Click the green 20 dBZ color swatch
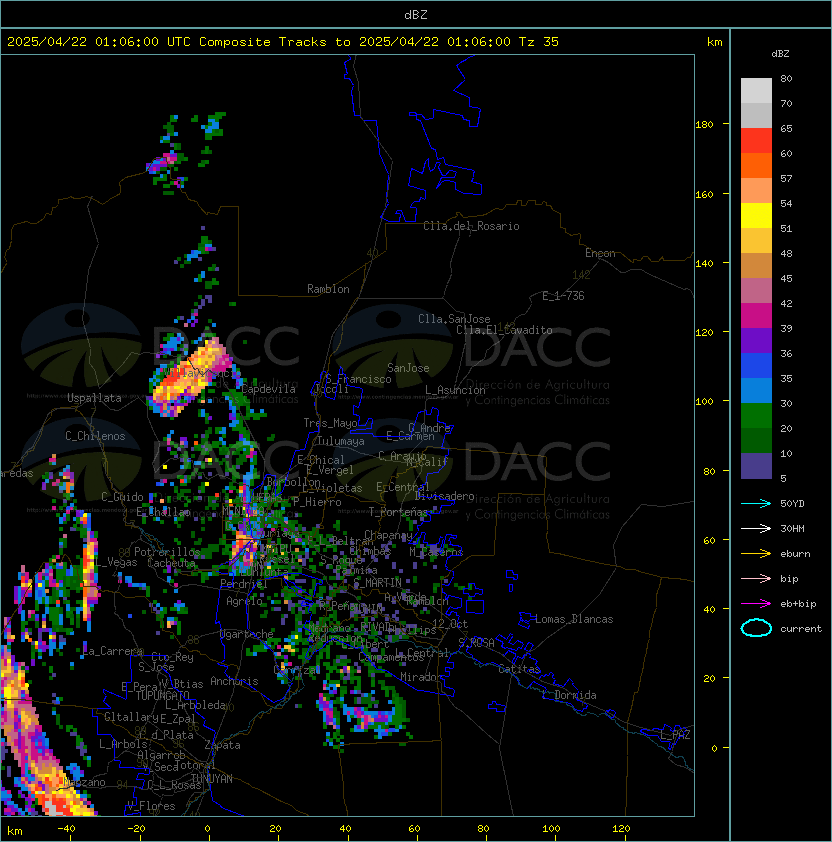 coord(756,415)
